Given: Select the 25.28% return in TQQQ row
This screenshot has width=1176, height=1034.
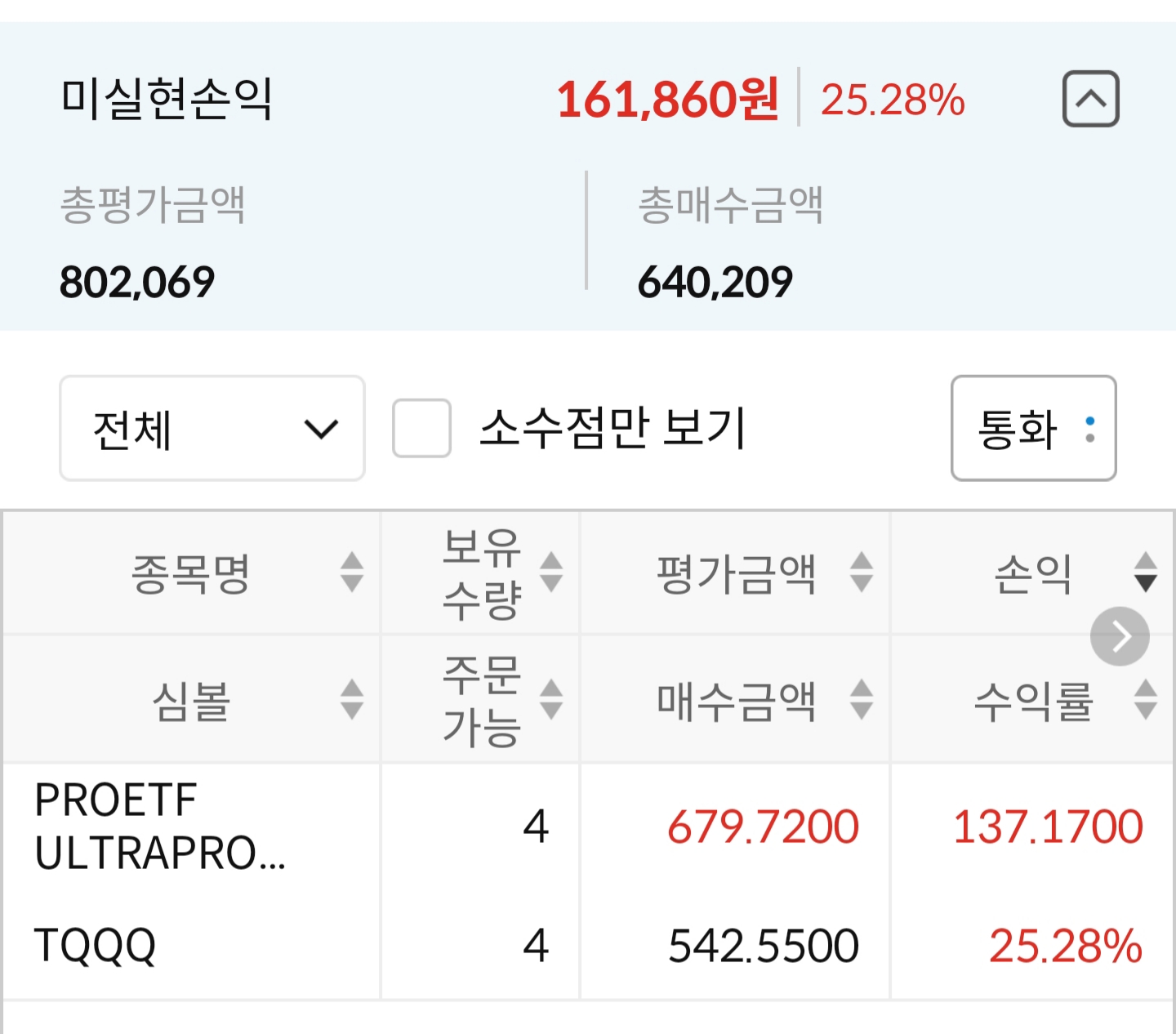Looking at the screenshot, I should click(1065, 946).
